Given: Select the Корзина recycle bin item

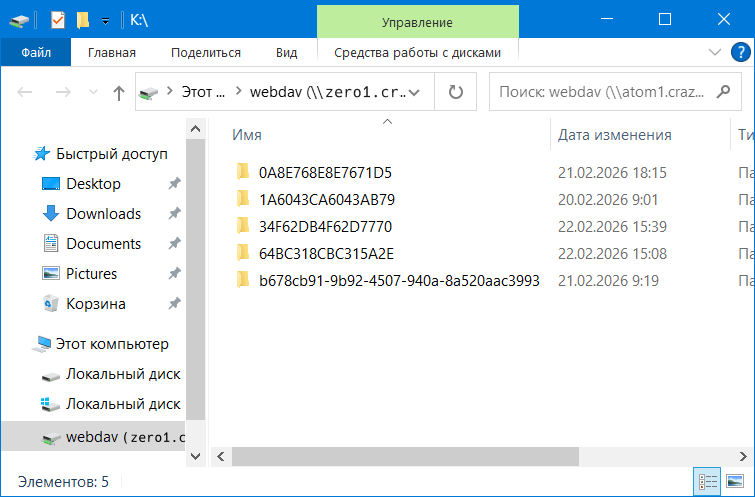Looking at the screenshot, I should pyautogui.click(x=95, y=304).
